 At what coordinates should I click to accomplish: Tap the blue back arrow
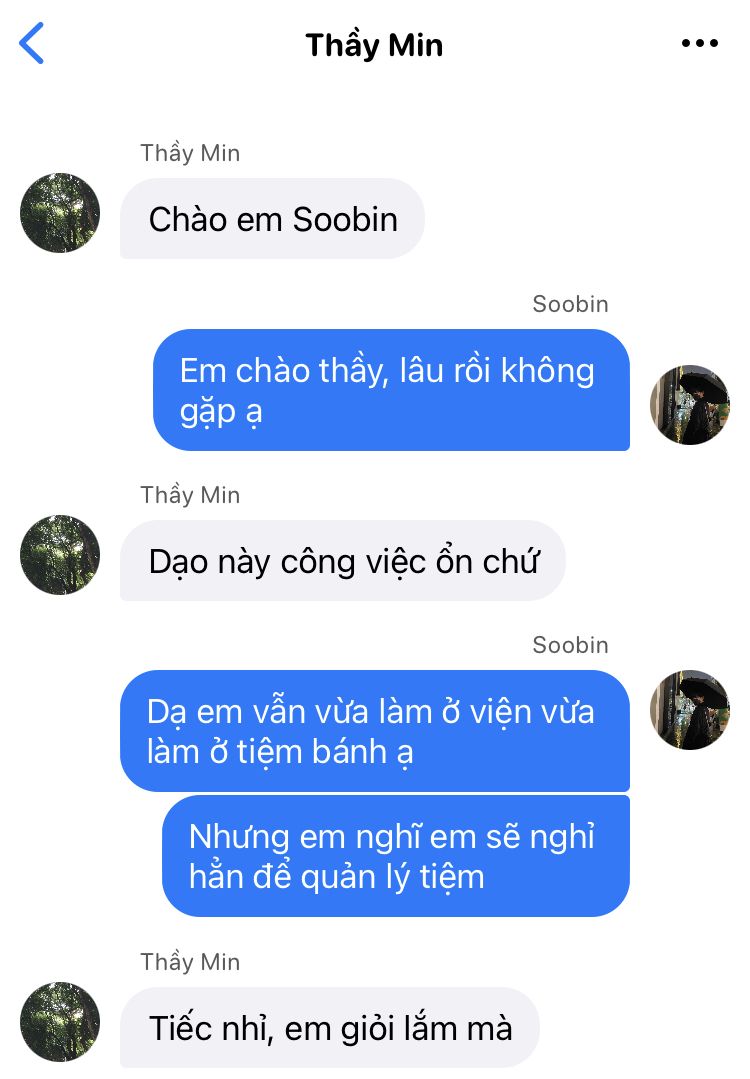tap(32, 43)
